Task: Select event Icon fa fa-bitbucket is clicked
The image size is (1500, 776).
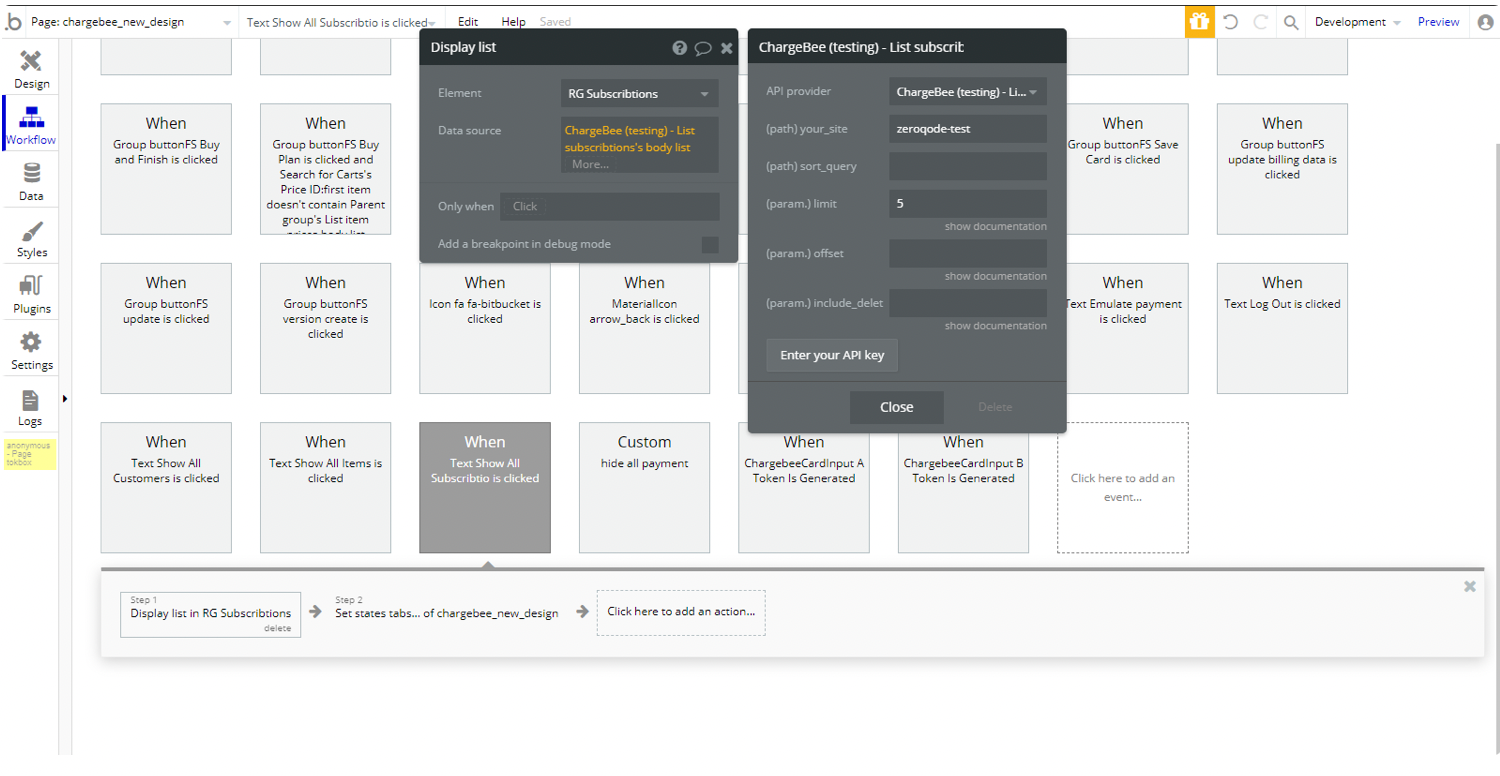Action: [485, 328]
